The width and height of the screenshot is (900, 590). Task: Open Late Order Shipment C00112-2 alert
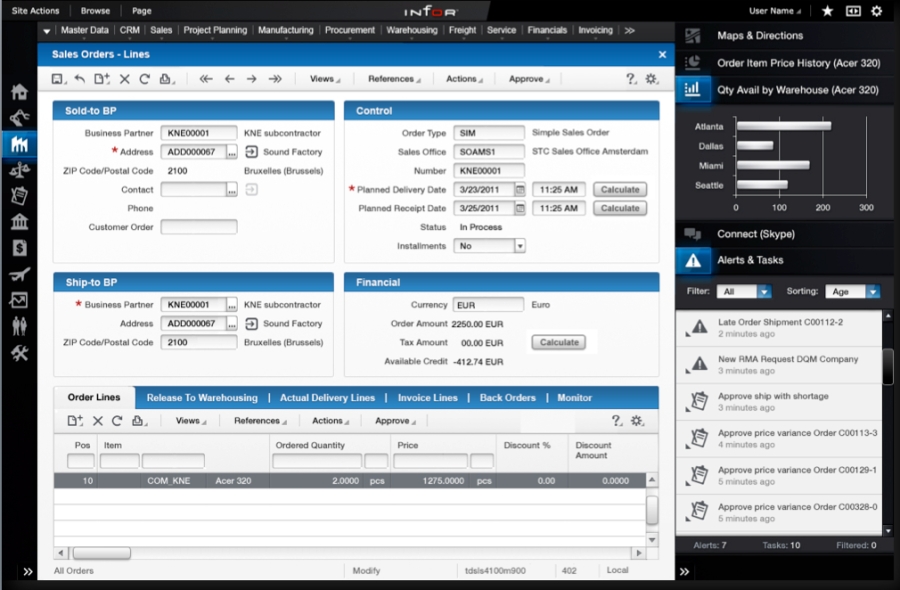(x=779, y=328)
